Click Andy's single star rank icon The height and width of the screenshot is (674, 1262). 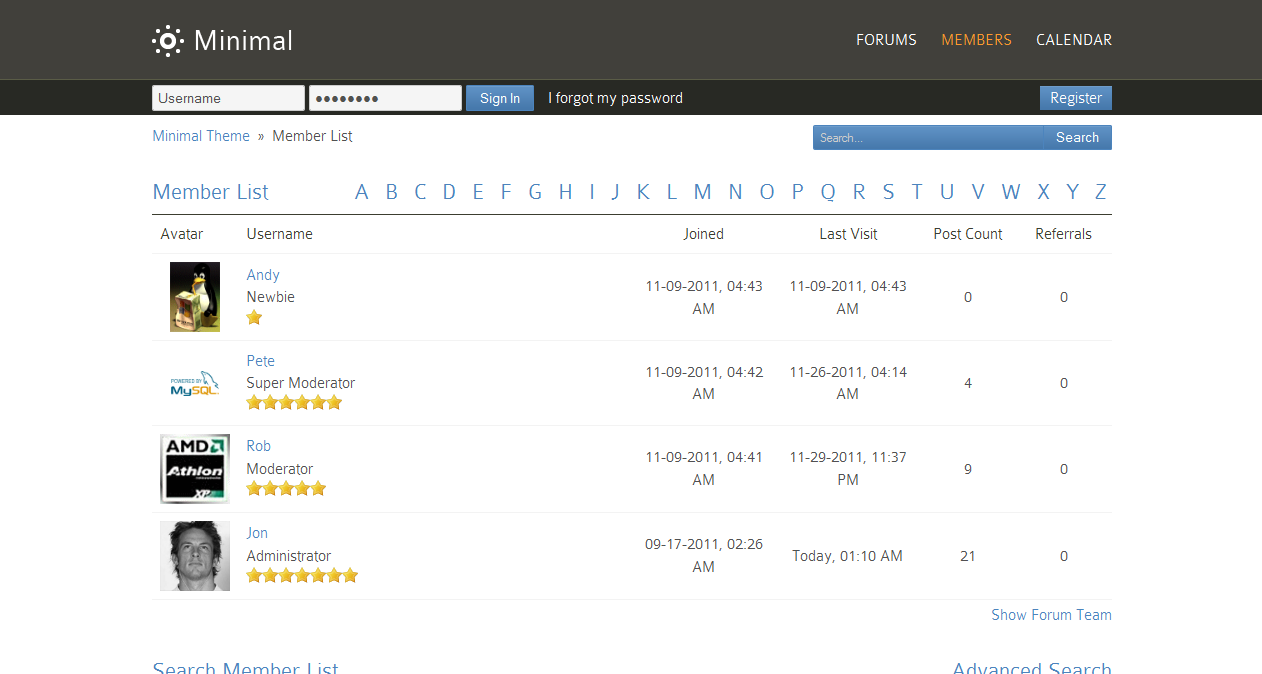pyautogui.click(x=254, y=317)
